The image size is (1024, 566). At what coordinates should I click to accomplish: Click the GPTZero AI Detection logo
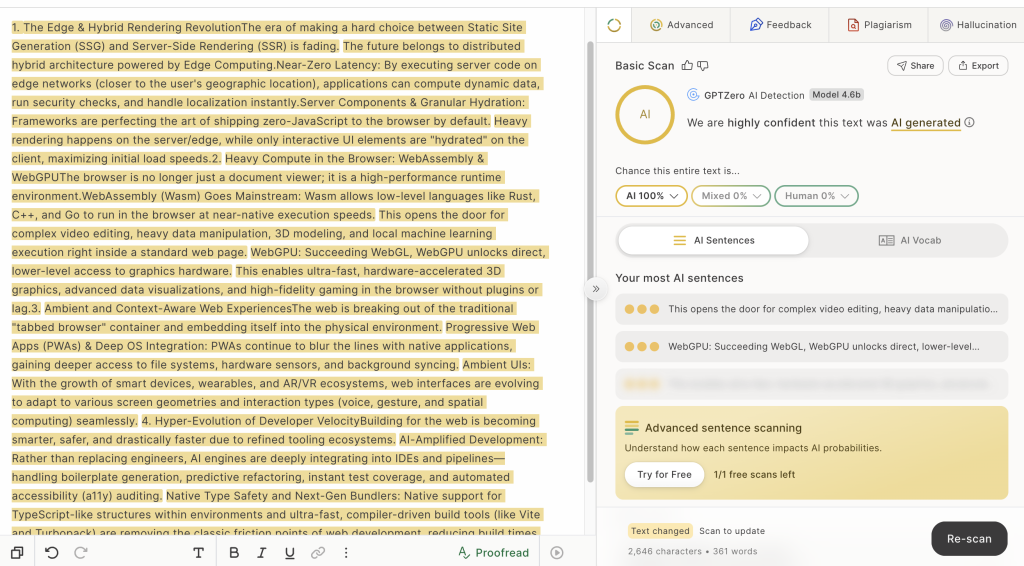tap(693, 95)
